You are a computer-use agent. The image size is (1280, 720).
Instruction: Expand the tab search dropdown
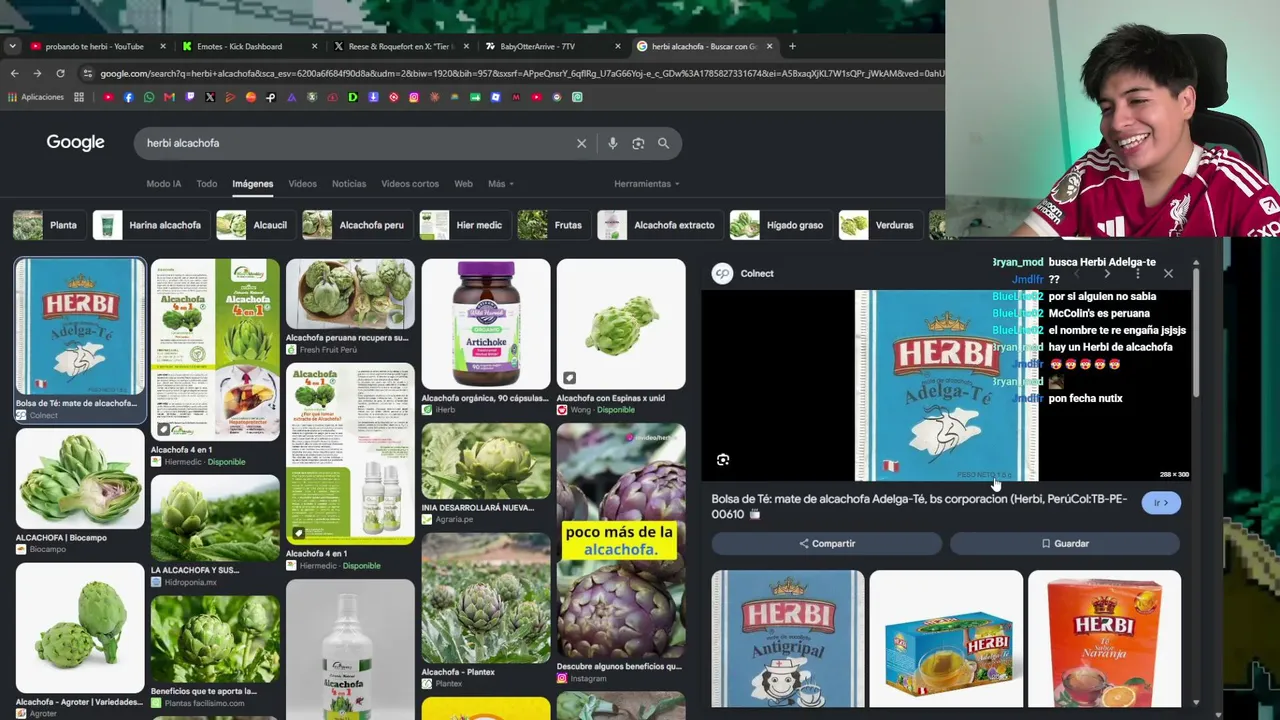12,46
